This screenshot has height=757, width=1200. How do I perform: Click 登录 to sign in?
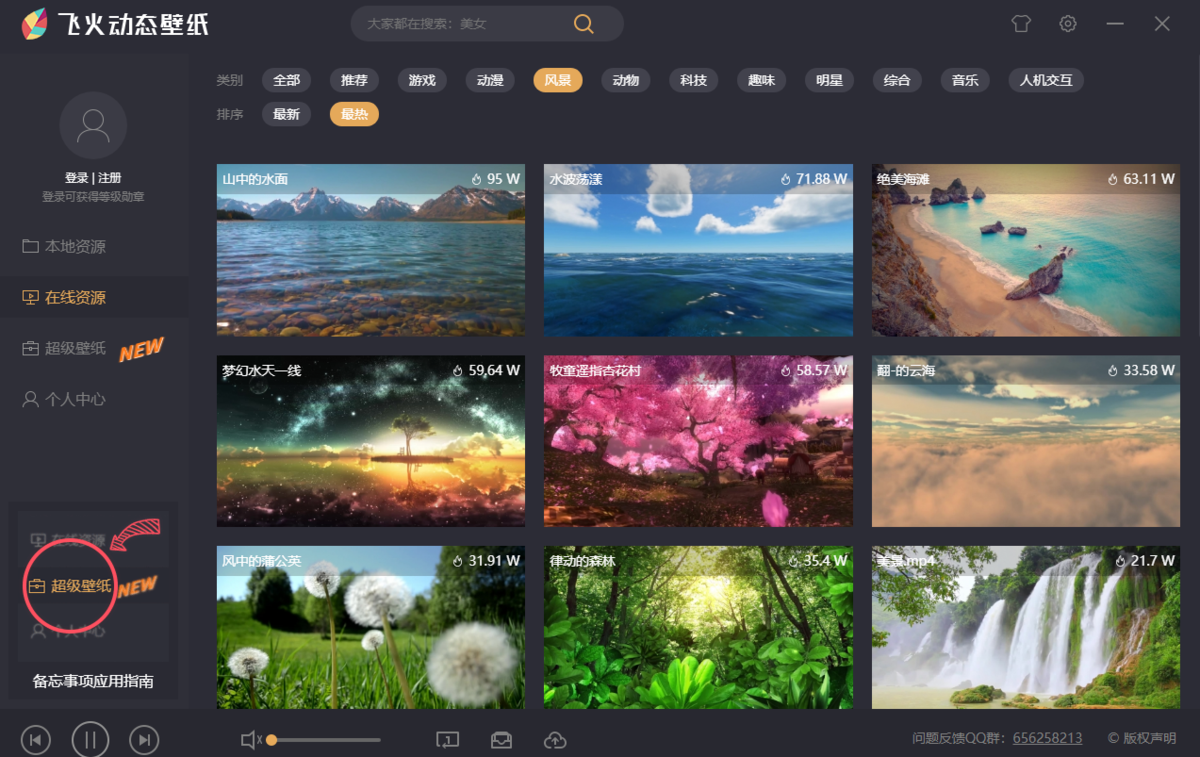(x=77, y=178)
